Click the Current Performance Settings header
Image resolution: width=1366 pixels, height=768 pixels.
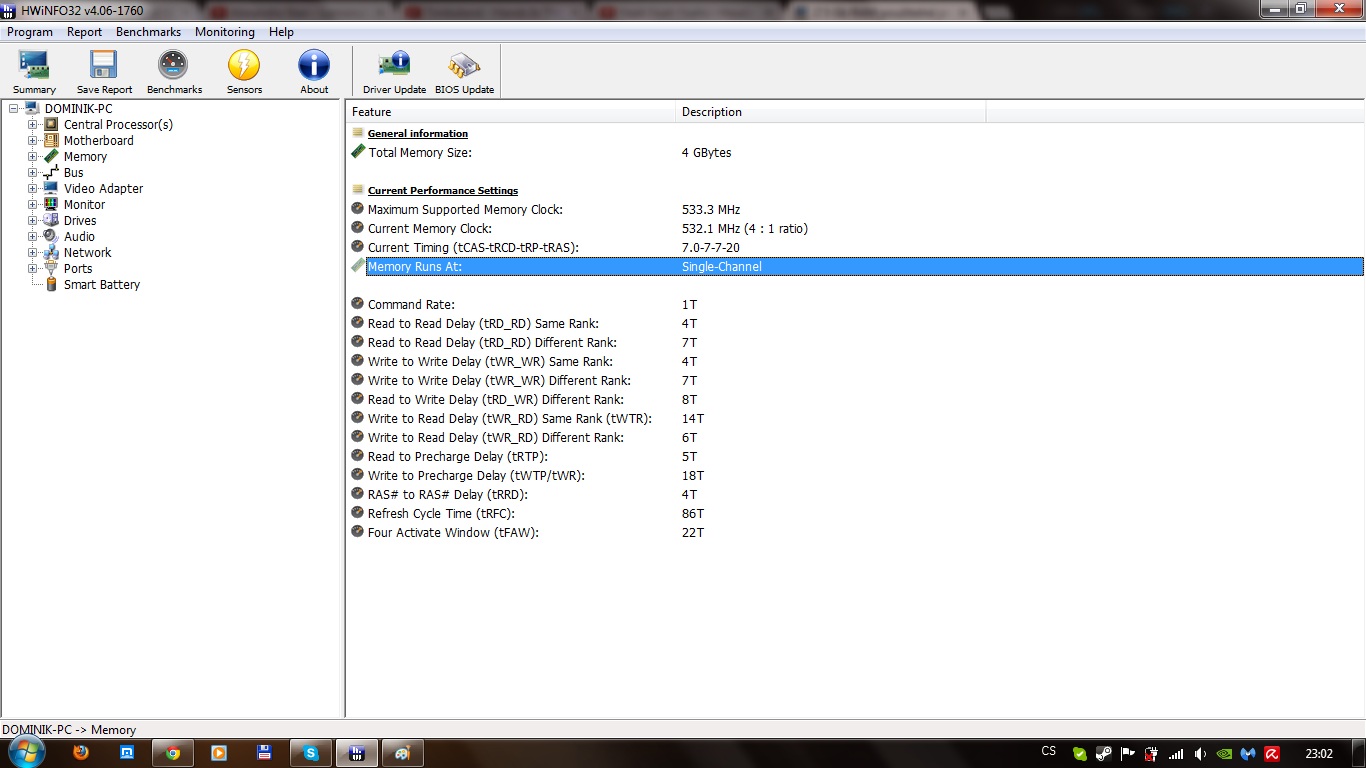click(x=442, y=191)
